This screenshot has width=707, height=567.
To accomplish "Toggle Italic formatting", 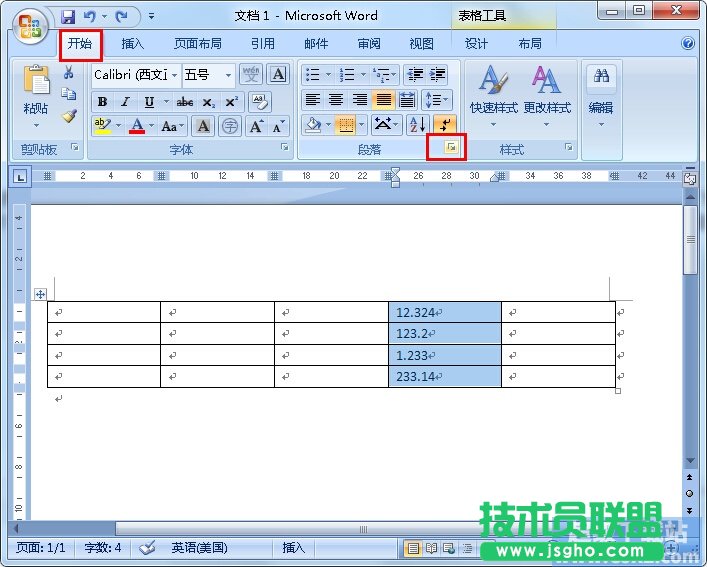I will [x=125, y=102].
